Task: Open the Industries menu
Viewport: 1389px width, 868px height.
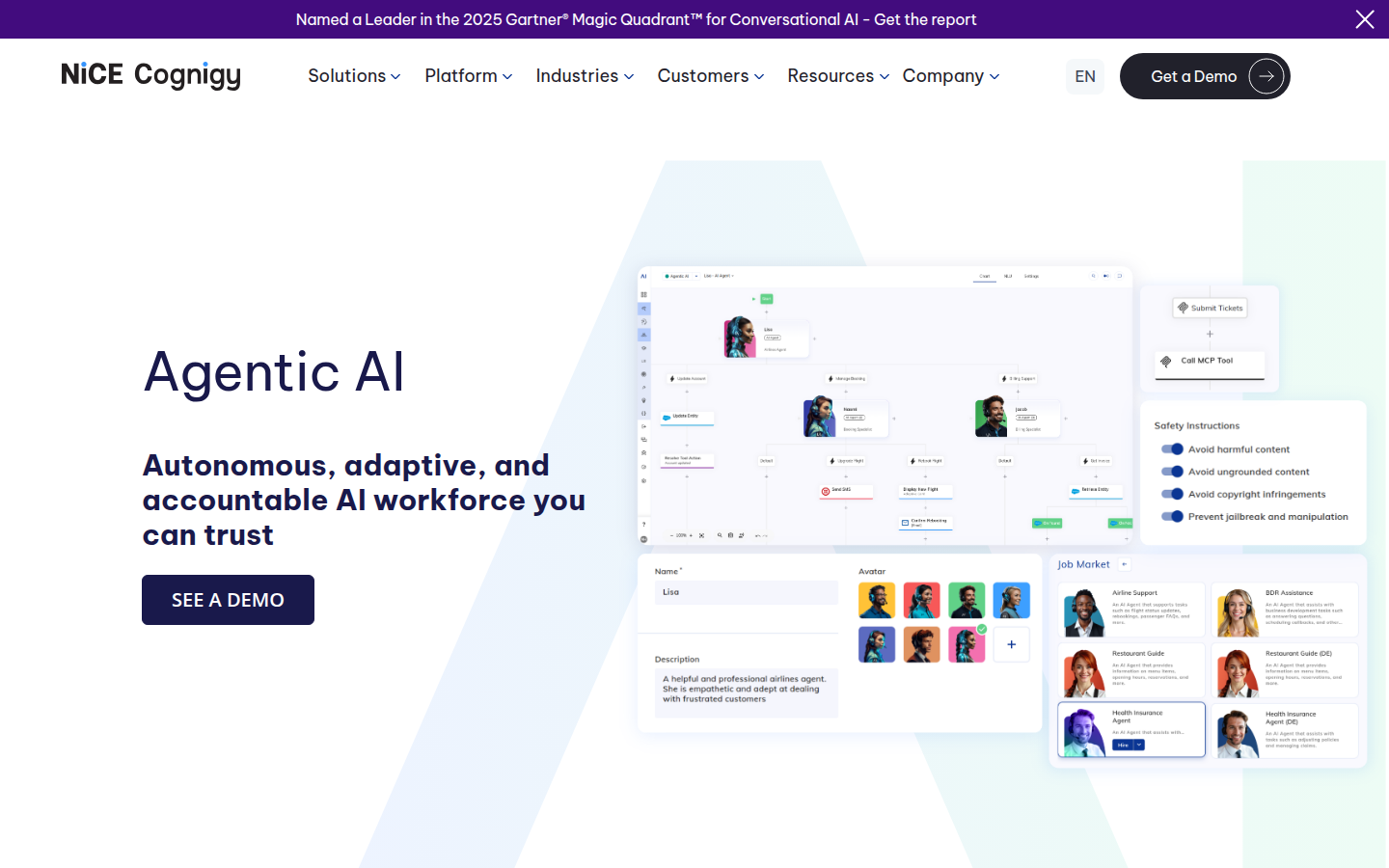Action: [585, 76]
